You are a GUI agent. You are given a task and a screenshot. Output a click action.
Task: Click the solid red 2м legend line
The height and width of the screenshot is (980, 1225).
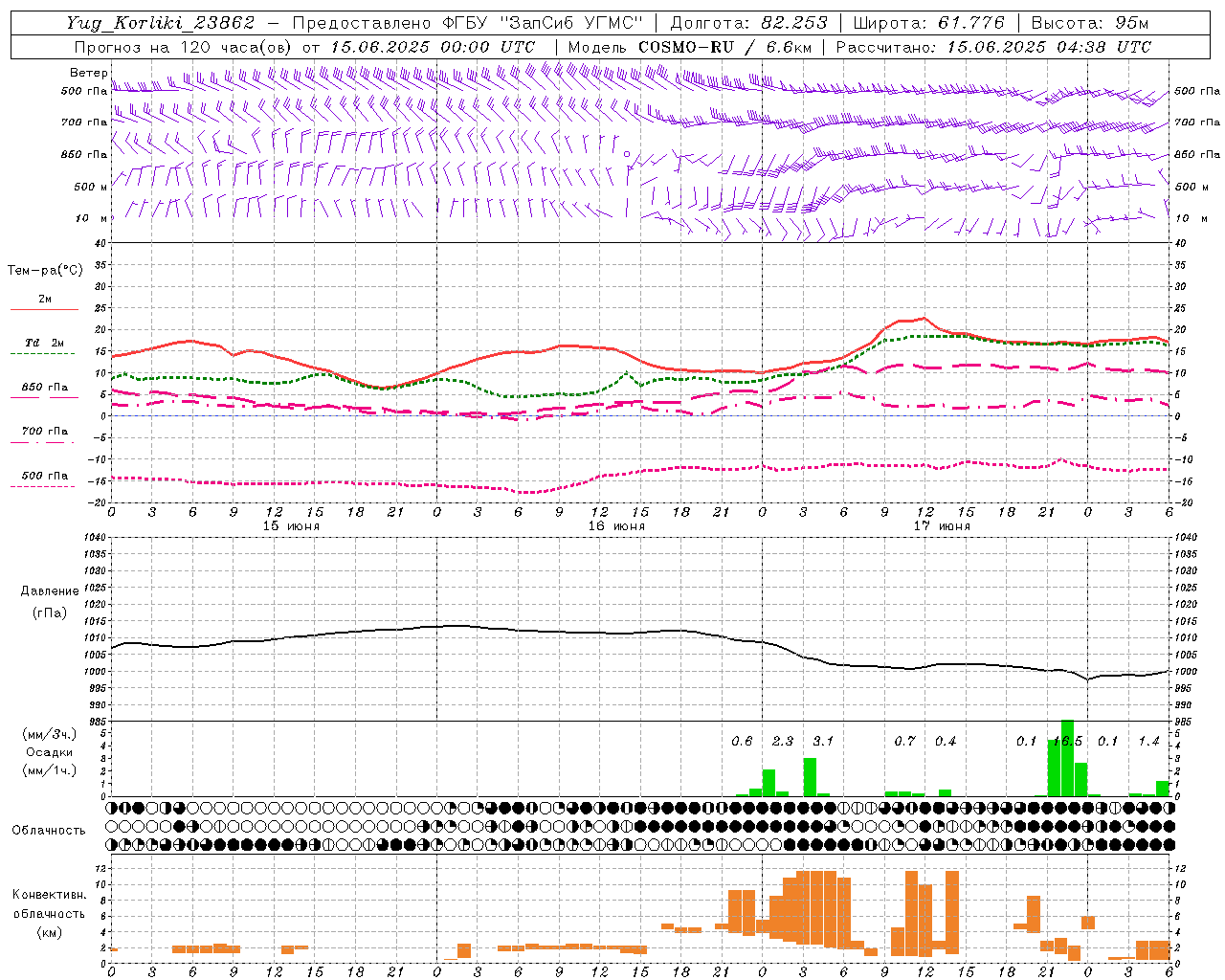point(44,310)
